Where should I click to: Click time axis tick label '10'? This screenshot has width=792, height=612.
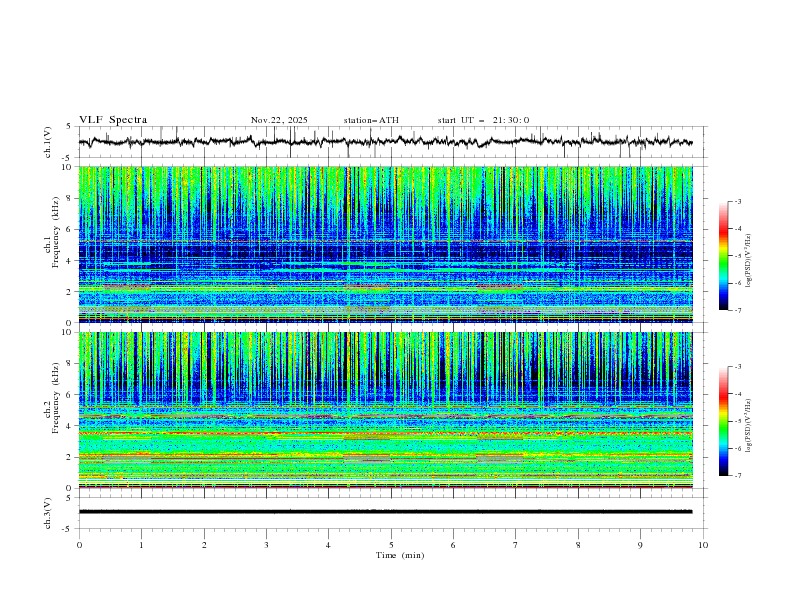(703, 545)
